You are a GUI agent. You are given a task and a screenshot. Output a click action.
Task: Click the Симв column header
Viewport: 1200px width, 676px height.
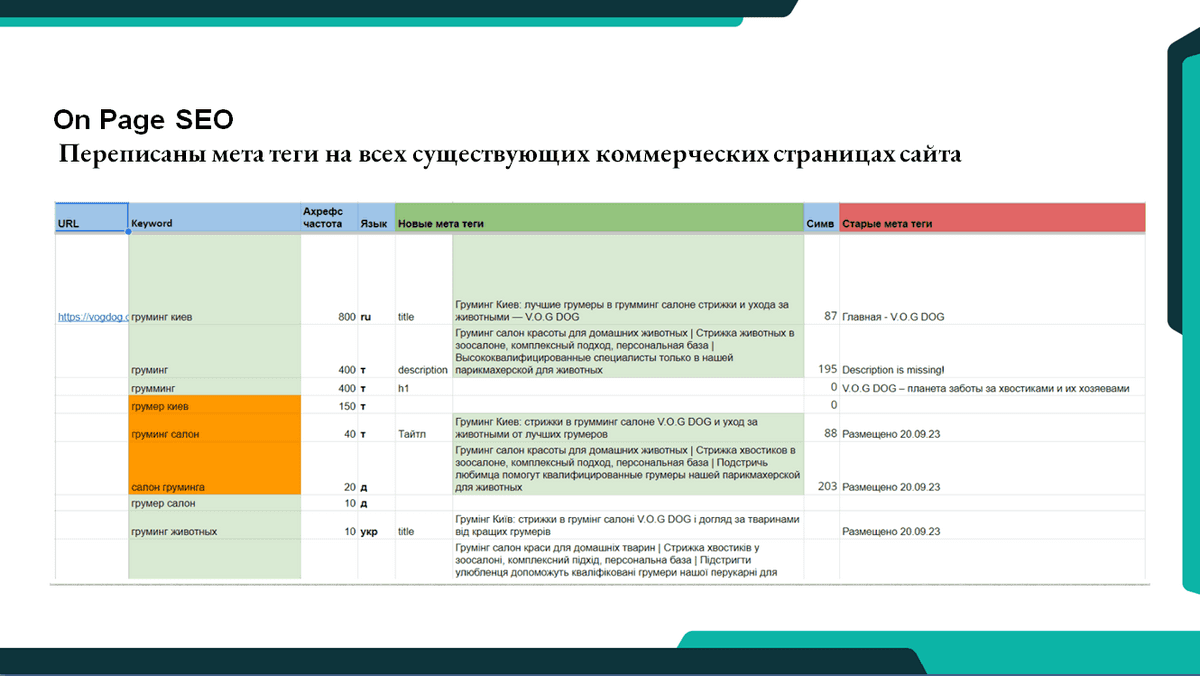(821, 219)
